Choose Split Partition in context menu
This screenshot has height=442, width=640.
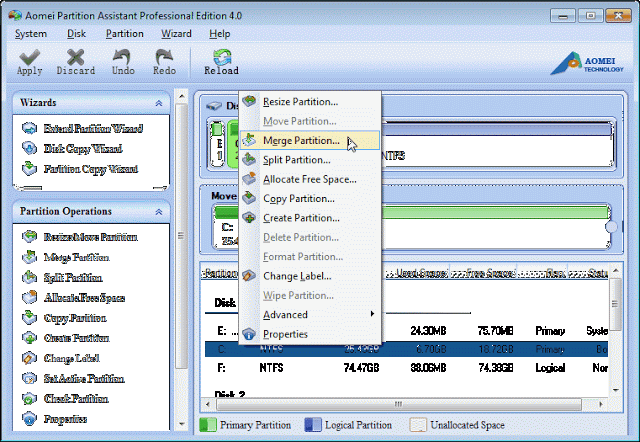click(x=310, y=160)
